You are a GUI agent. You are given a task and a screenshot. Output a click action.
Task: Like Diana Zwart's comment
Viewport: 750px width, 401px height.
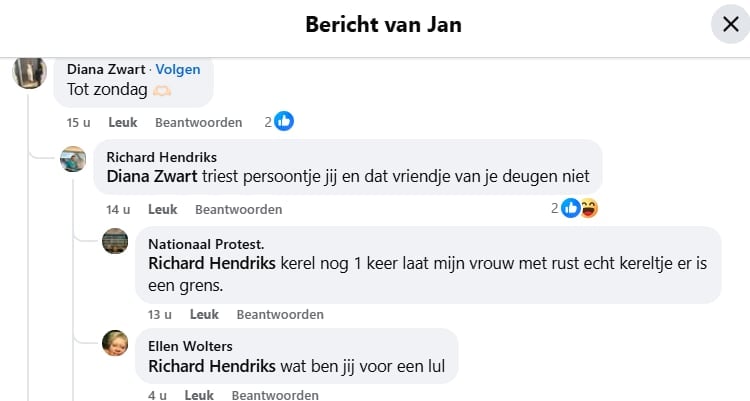(x=123, y=122)
